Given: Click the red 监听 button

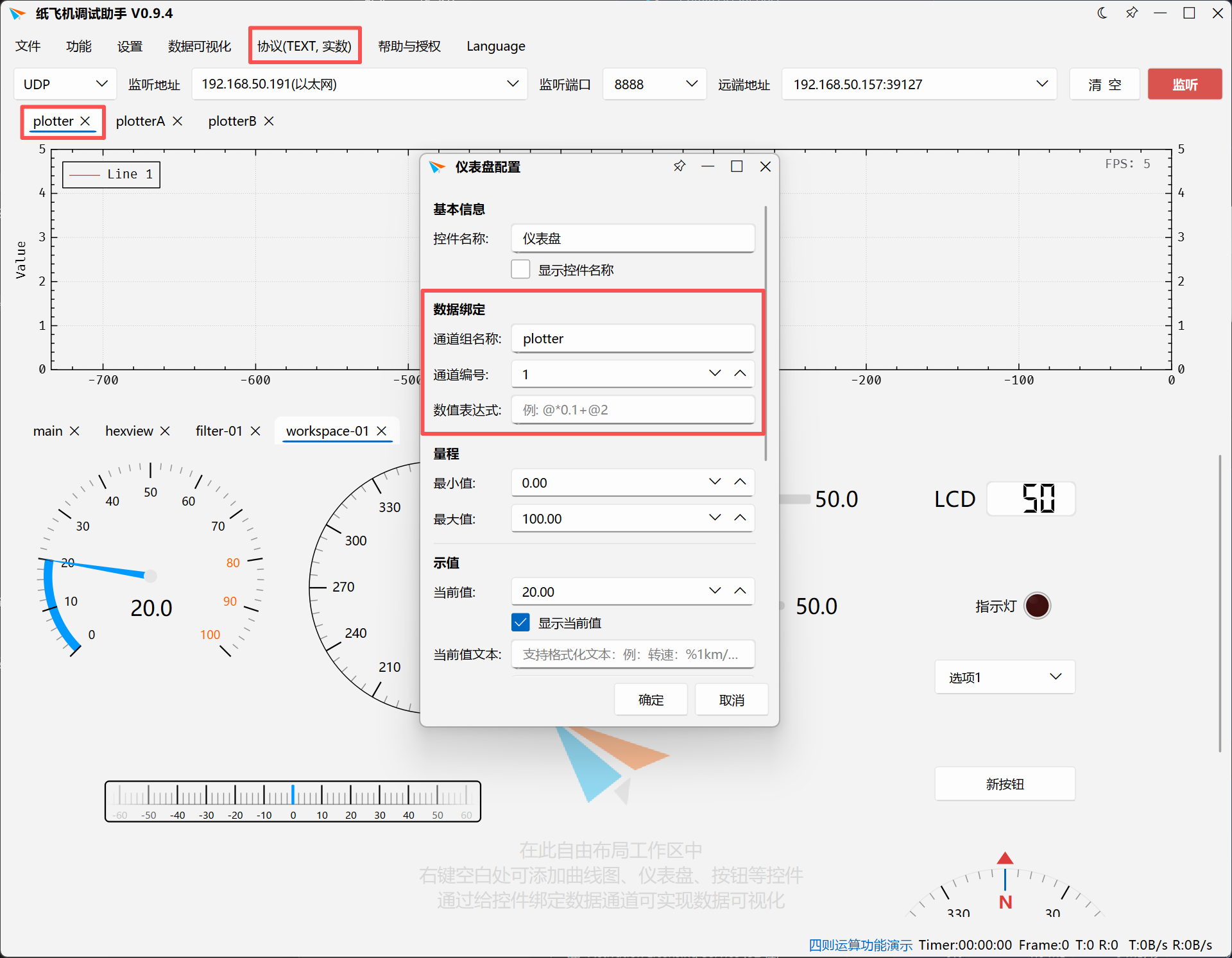Looking at the screenshot, I should [1185, 84].
